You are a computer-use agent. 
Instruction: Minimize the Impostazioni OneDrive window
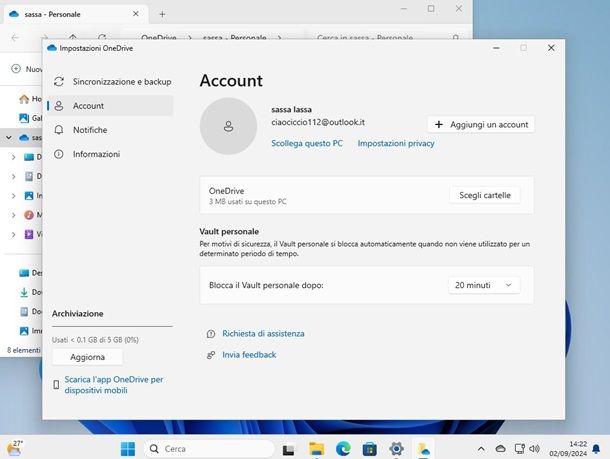pos(496,48)
